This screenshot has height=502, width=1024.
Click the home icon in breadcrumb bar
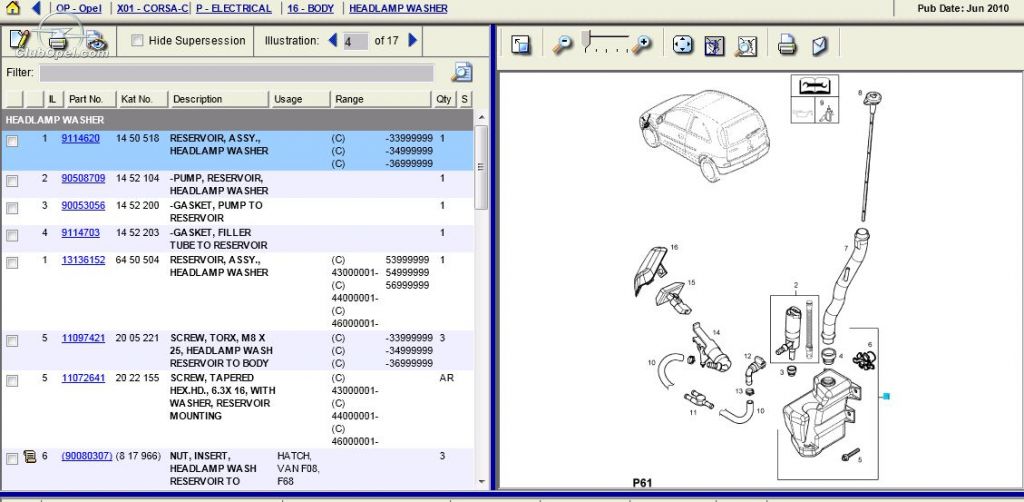point(12,8)
